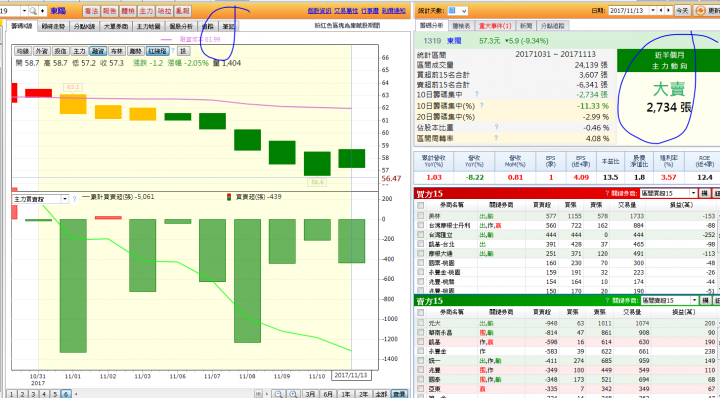Set chart range to 全部
Viewport: 720px width, 398px height.
[381, 394]
